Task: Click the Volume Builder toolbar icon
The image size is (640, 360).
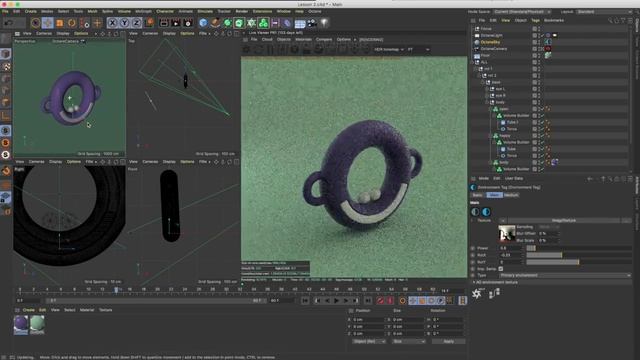Action: (x=263, y=23)
